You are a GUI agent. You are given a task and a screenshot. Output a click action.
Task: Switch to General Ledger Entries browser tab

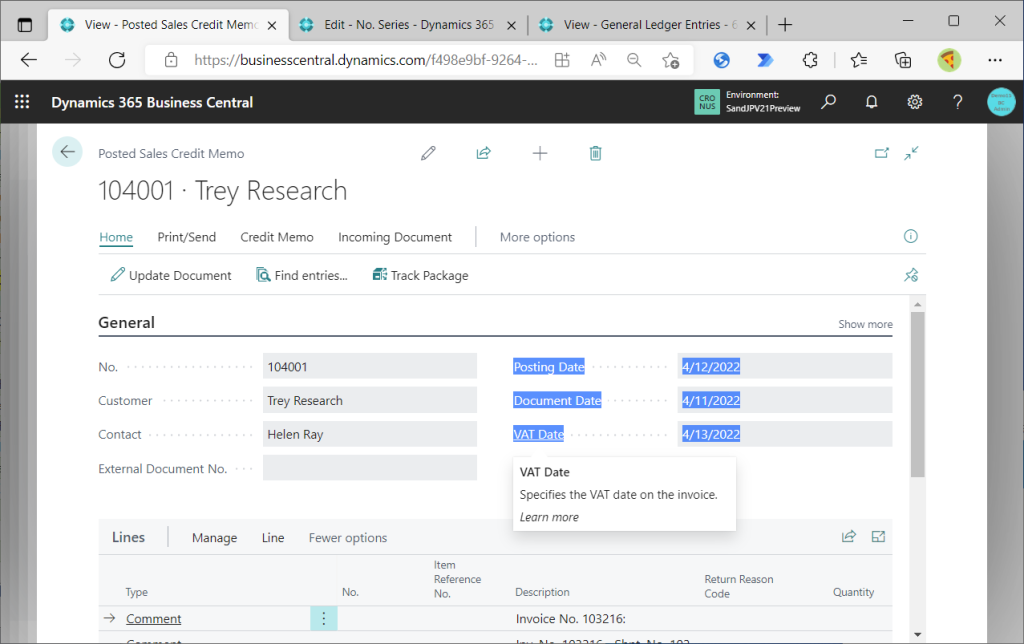(650, 25)
